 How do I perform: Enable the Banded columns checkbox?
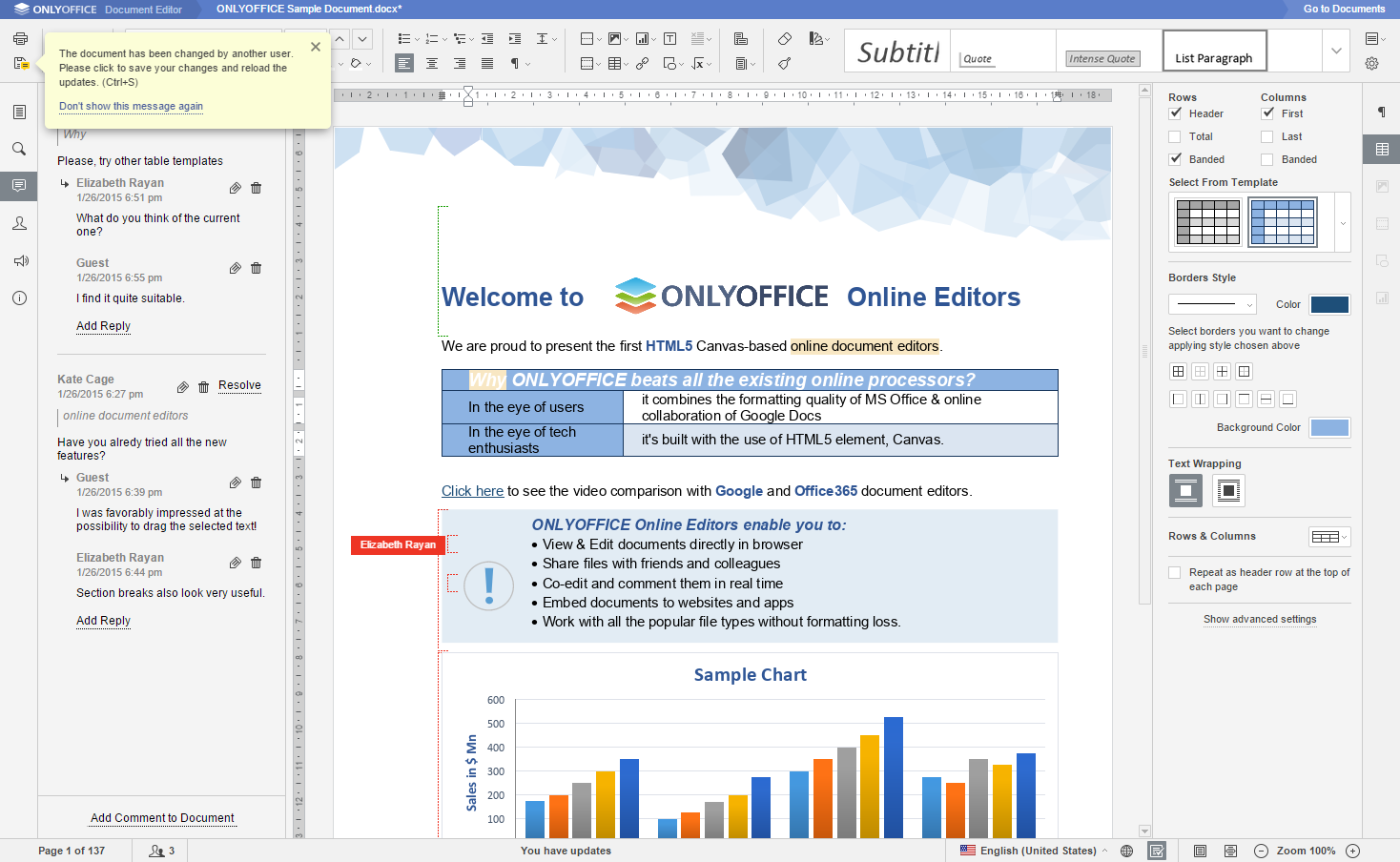point(1267,159)
